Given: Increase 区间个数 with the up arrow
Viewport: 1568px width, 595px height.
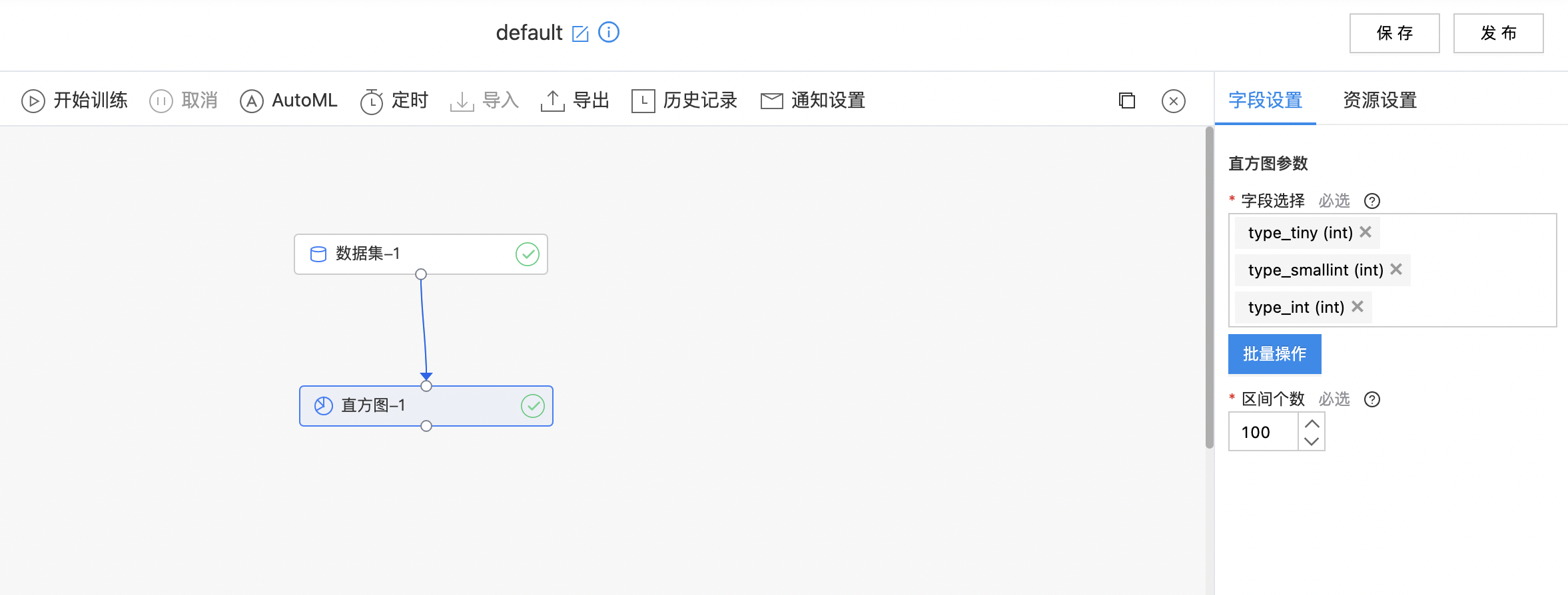Looking at the screenshot, I should (1312, 423).
